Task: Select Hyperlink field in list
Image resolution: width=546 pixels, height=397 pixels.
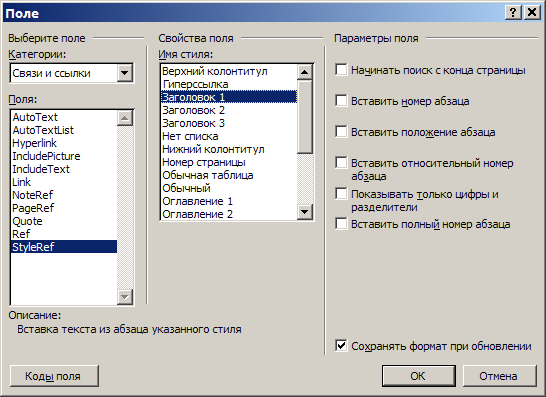Action: (x=64, y=143)
